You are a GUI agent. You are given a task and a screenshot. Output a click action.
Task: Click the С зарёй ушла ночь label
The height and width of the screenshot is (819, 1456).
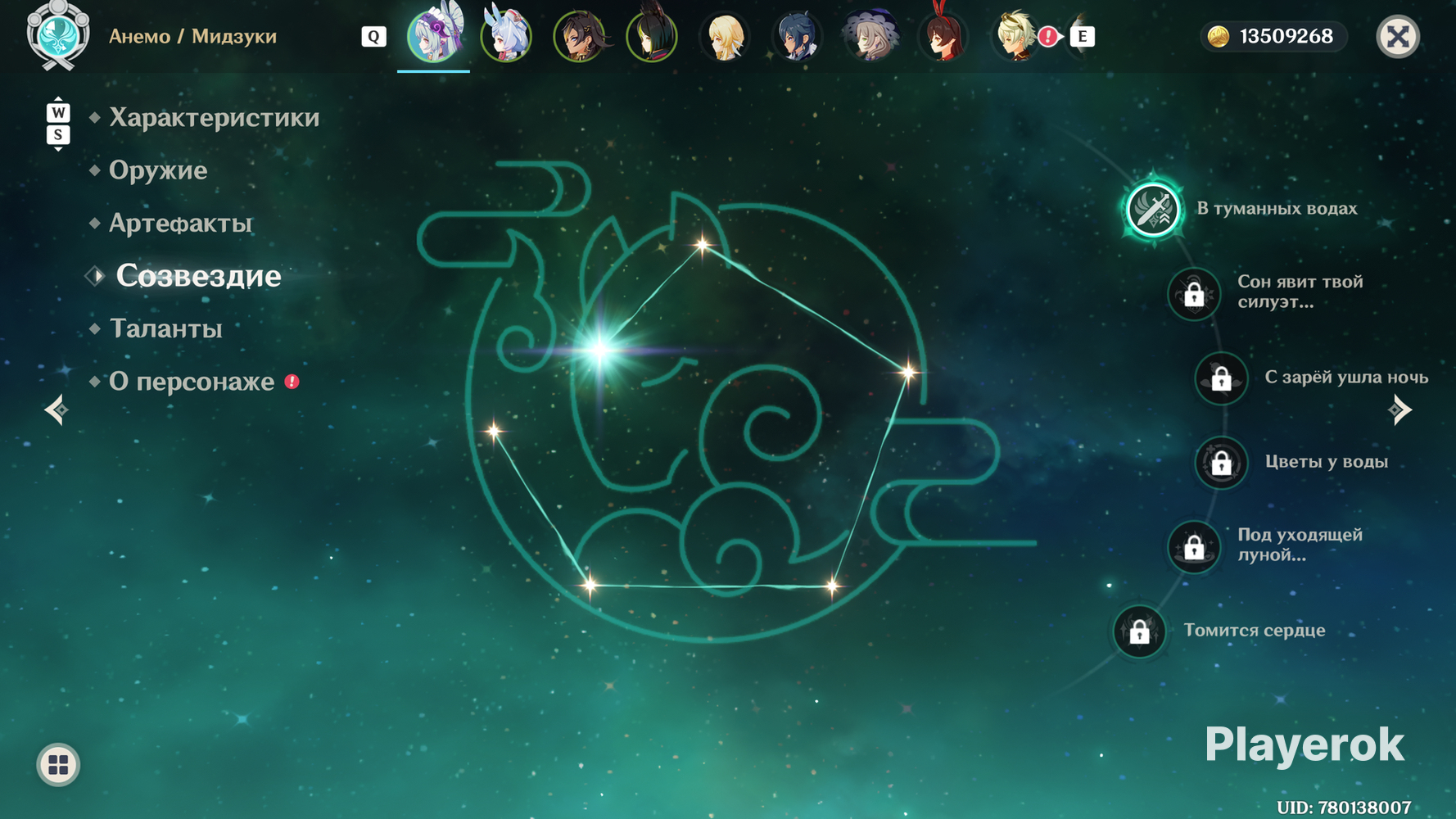pos(1346,377)
